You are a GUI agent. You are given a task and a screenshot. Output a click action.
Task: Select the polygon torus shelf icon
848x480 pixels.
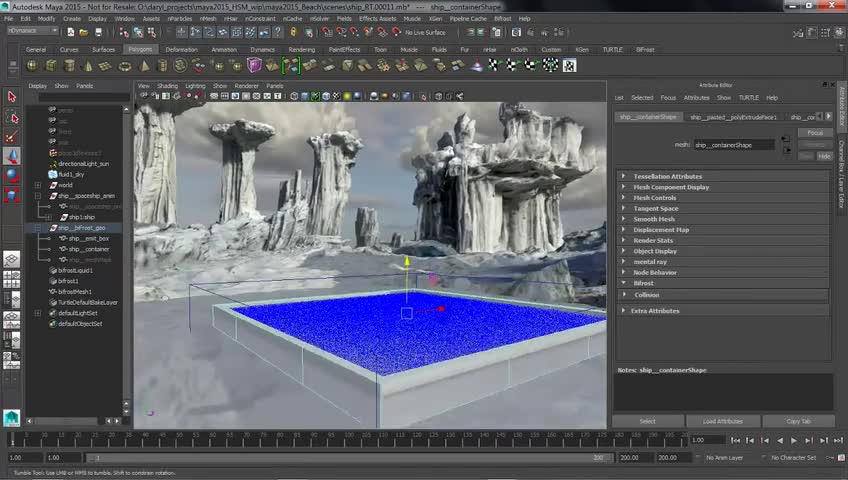125,66
